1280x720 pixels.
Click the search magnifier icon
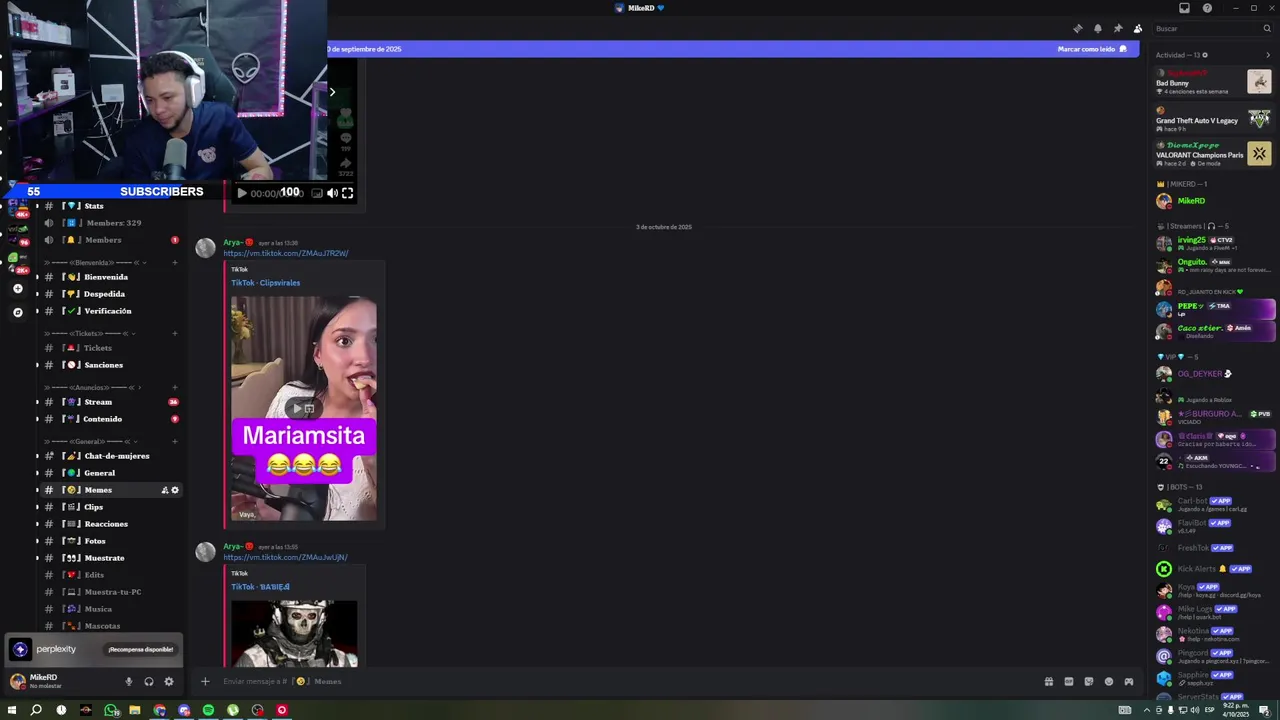coord(1266,28)
